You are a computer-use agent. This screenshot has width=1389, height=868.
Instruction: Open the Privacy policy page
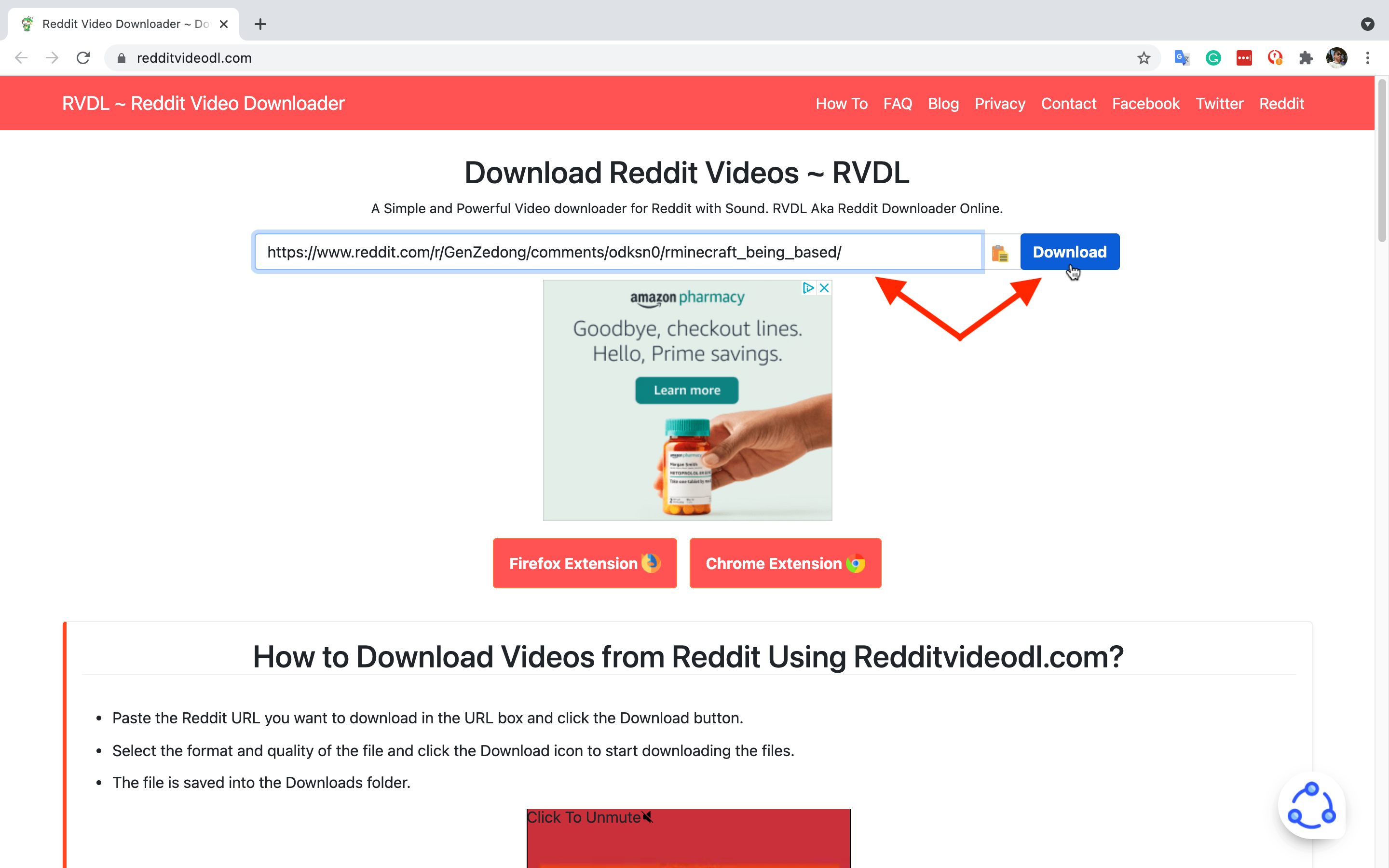1000,103
